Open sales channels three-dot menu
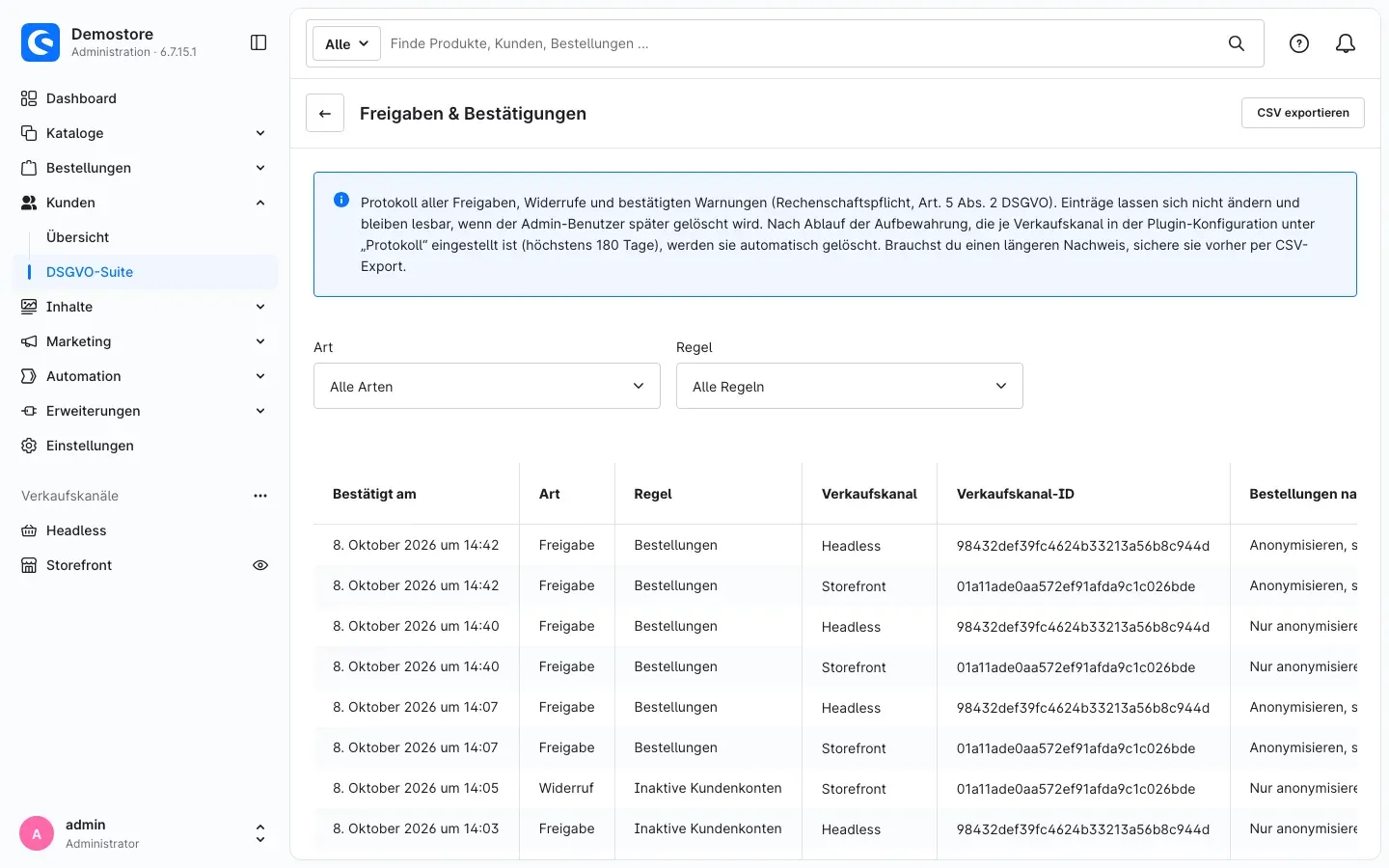 pos(260,496)
